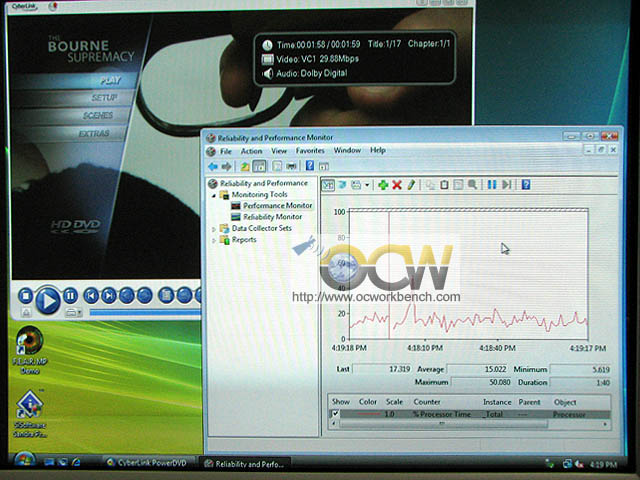640x480 pixels.
Task: Open the Help menu
Action: coord(378,150)
